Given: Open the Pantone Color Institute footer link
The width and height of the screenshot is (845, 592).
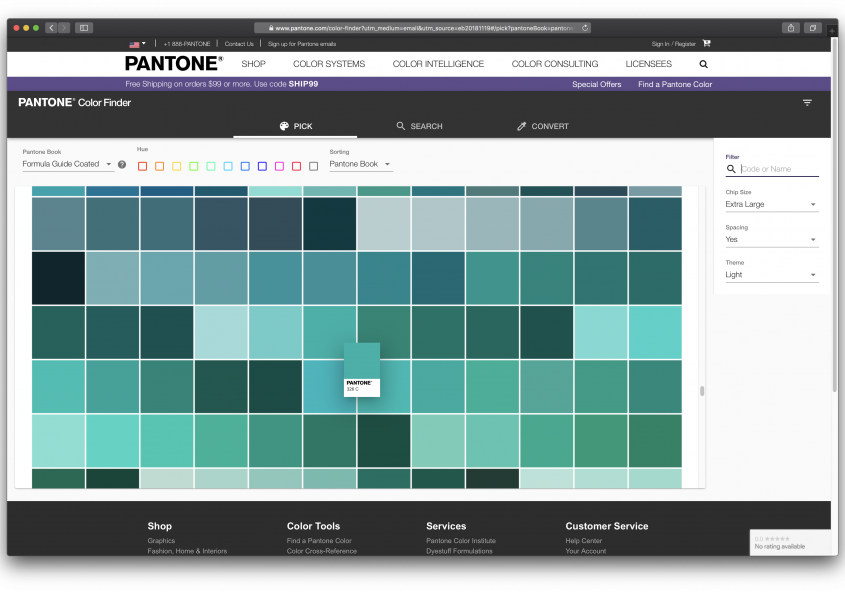Looking at the screenshot, I should point(461,541).
